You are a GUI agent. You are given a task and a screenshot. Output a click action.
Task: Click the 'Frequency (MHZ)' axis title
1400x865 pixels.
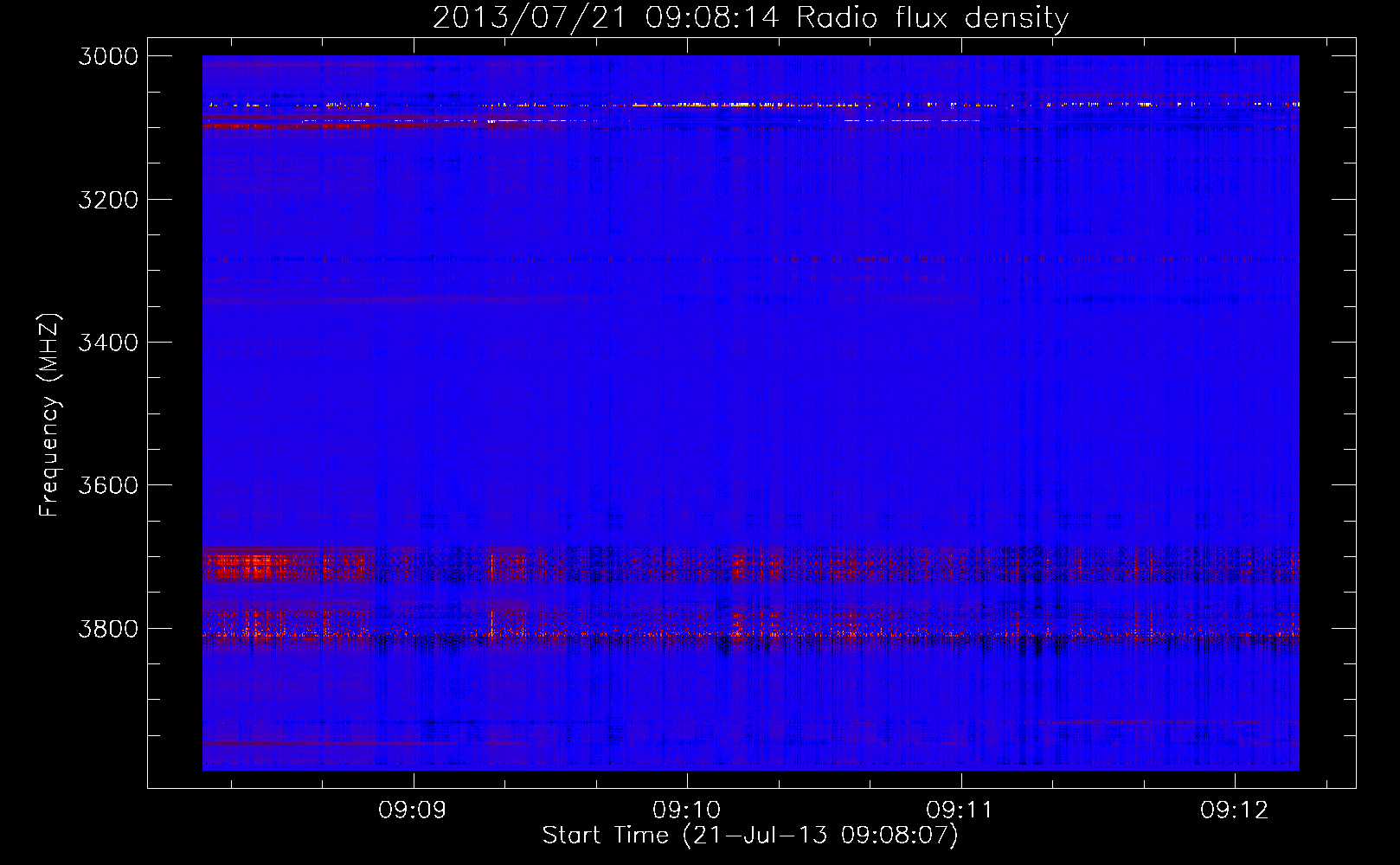(x=49, y=415)
